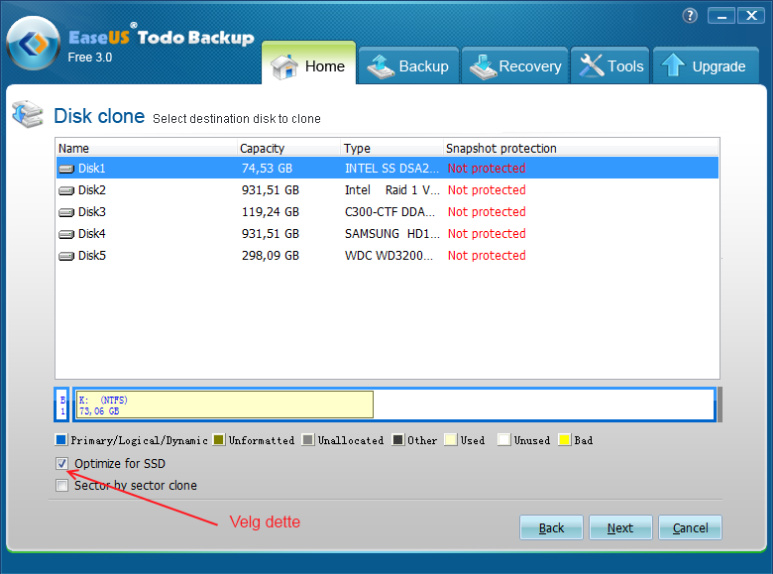Click the Backup tab drive icon

click(381, 67)
